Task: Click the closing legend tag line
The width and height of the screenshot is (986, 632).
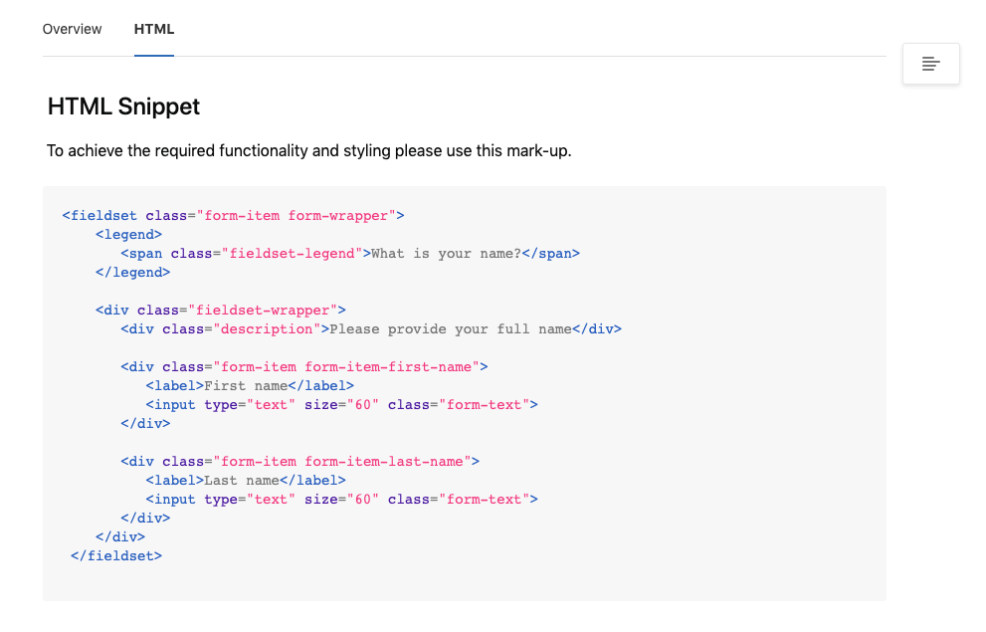Action: [133, 272]
